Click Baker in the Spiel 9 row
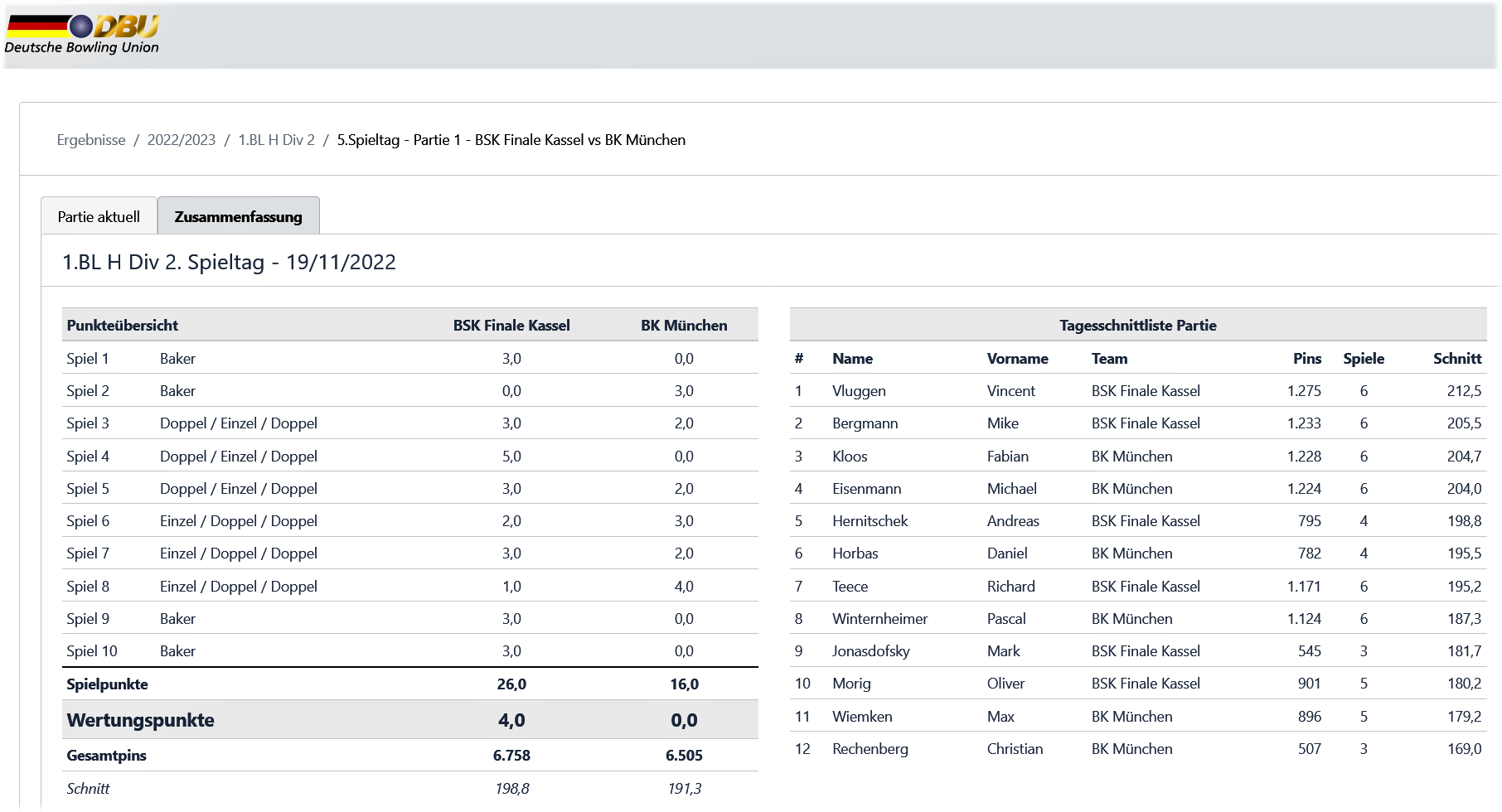This screenshot has height=812, width=1502. 177,619
